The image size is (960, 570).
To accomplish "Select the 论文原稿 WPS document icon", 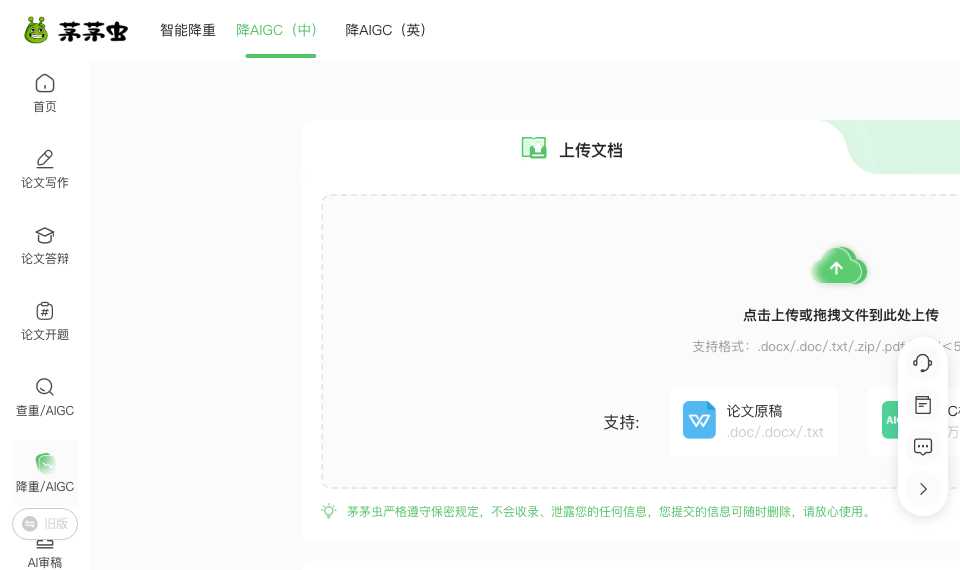I will (x=699, y=420).
